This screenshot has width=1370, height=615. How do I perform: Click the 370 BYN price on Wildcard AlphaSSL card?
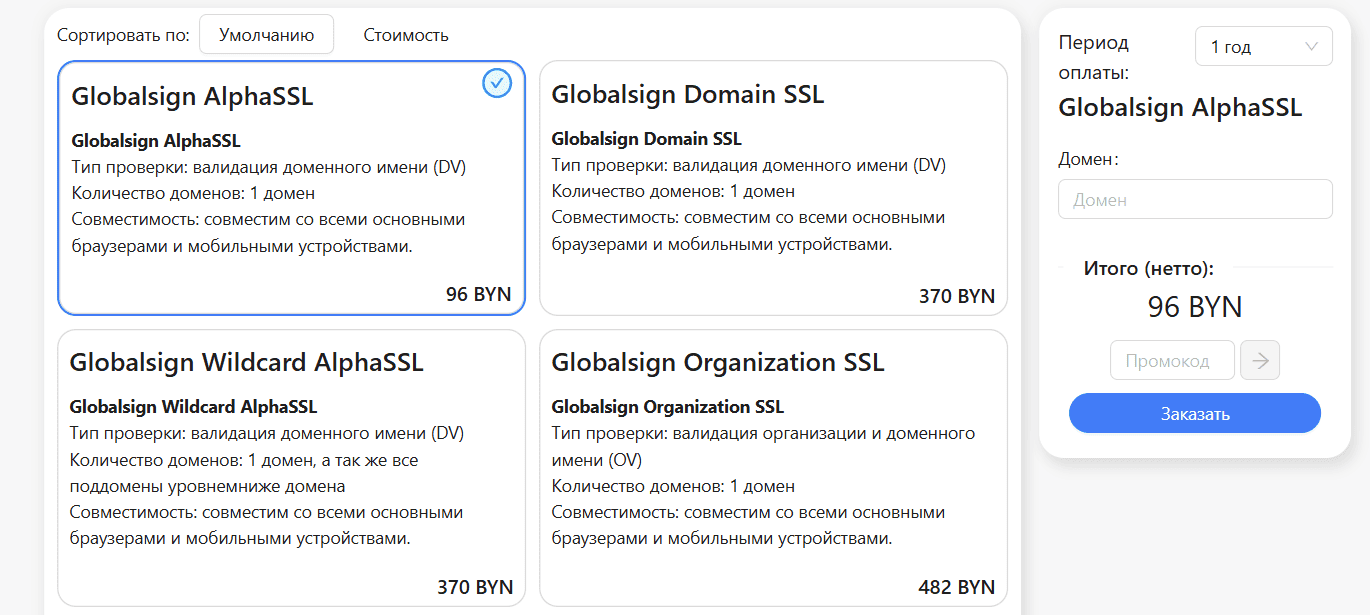[475, 587]
